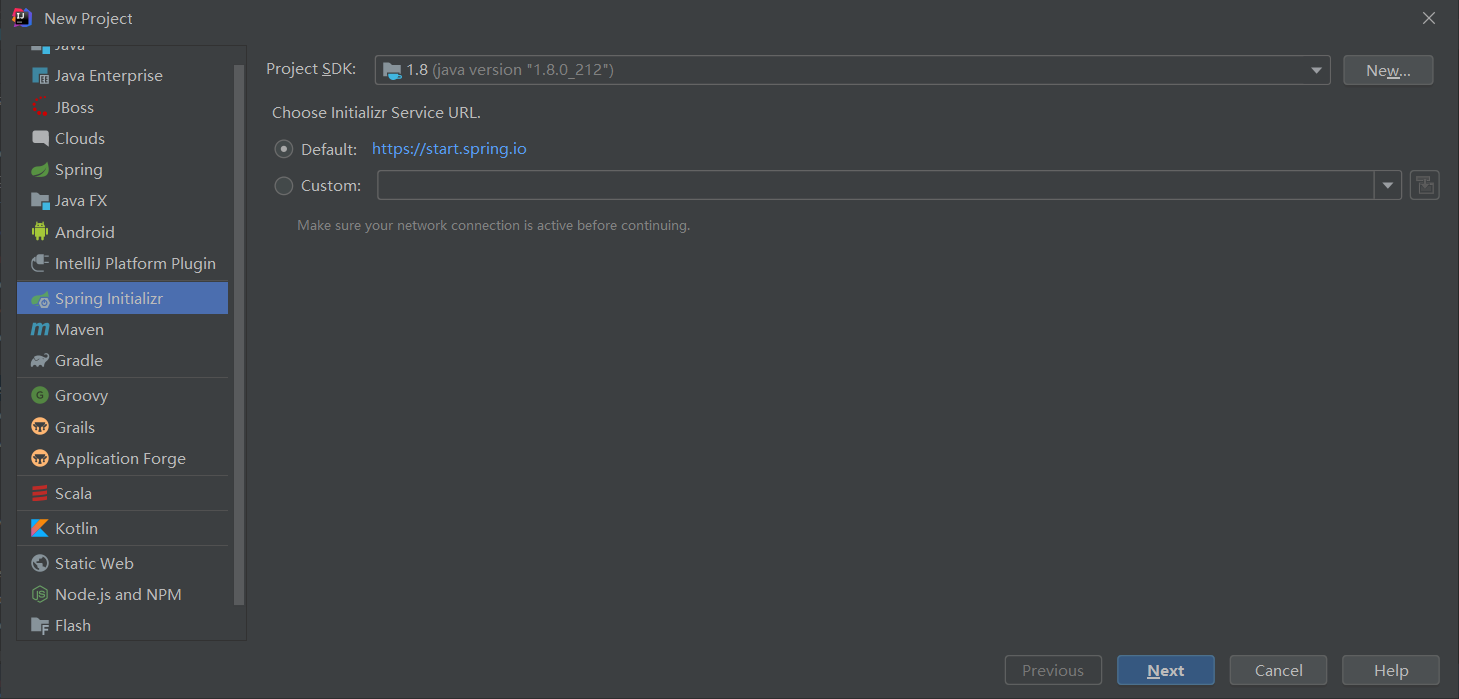Select the Custom service URL radio button
1459x699 pixels.
pos(284,185)
